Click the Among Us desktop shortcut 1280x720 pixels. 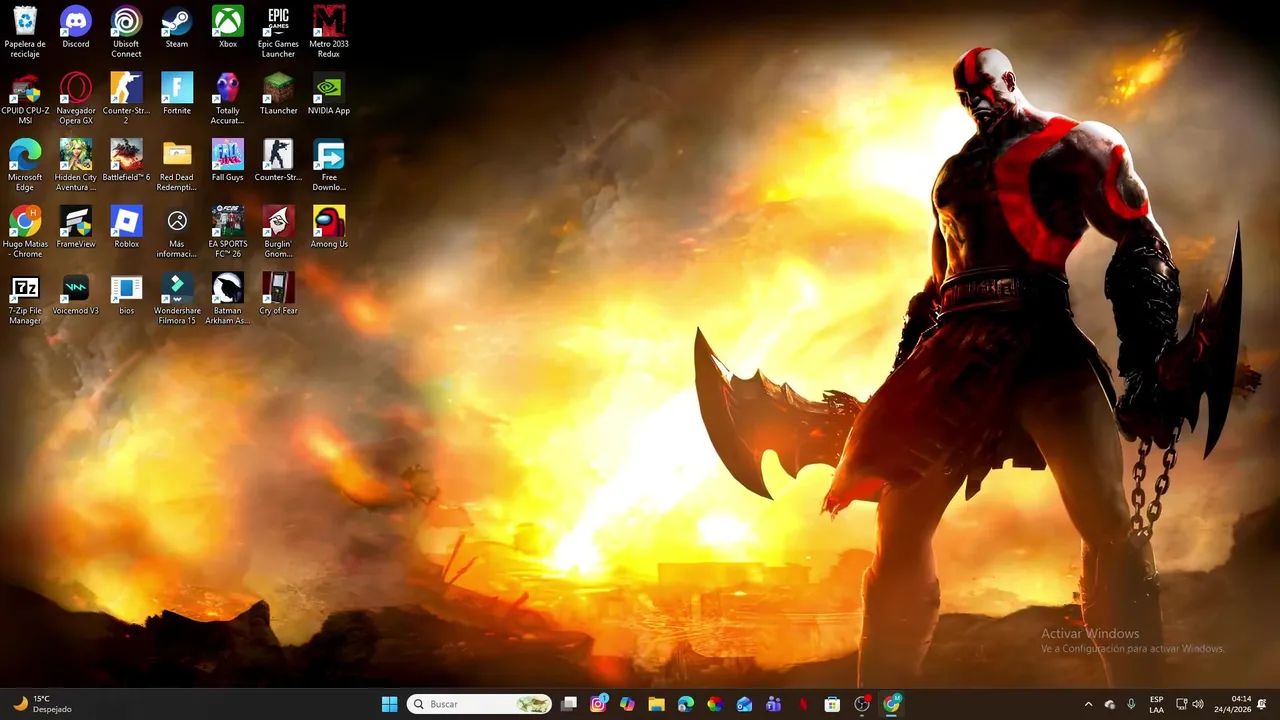click(329, 228)
